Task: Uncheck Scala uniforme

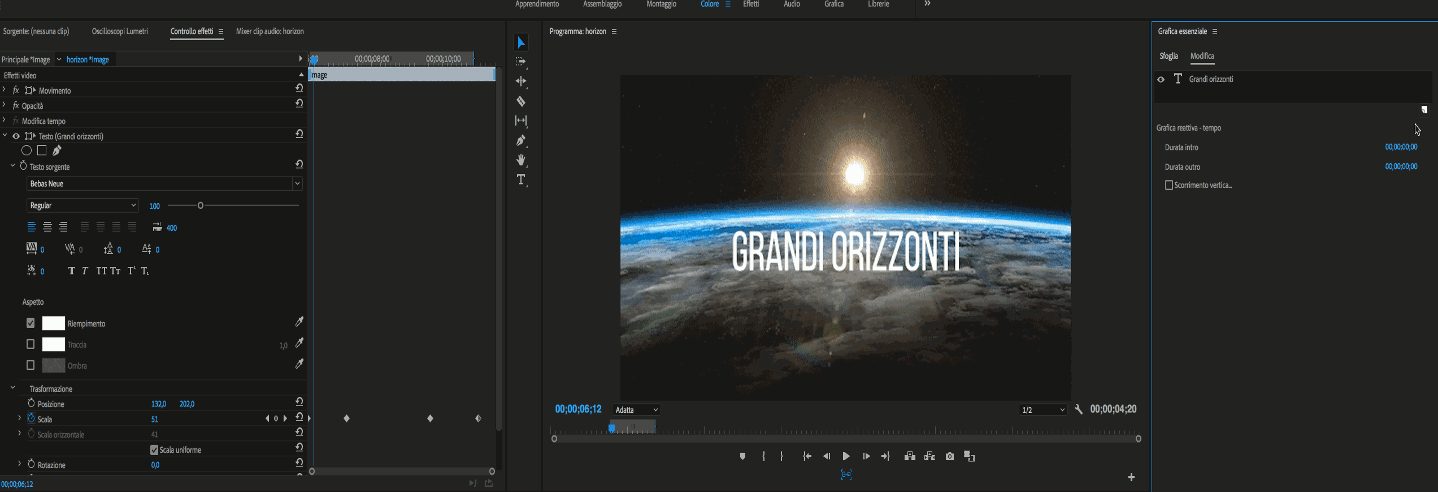Action: click(x=153, y=450)
